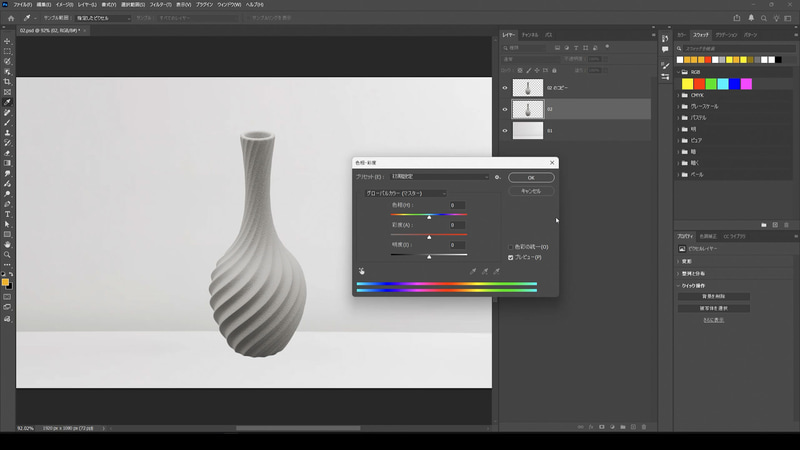Click the preset options gear icon

[497, 177]
